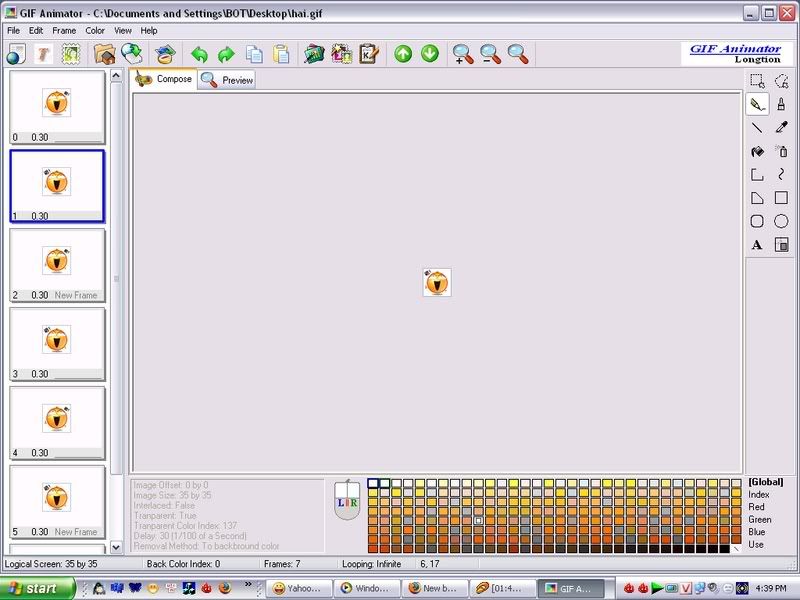
Task: Select the text tool letter A
Action: [x=757, y=245]
